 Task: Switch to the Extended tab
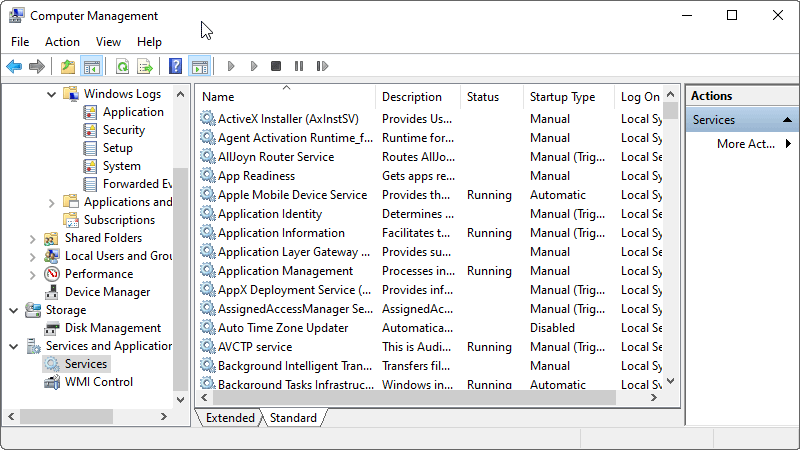230,418
